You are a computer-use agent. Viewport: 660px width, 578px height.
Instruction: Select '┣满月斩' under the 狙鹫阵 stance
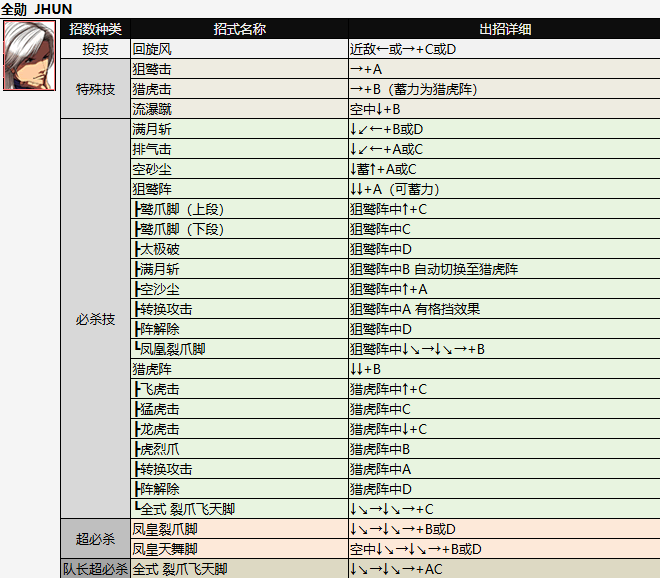[x=157, y=269]
